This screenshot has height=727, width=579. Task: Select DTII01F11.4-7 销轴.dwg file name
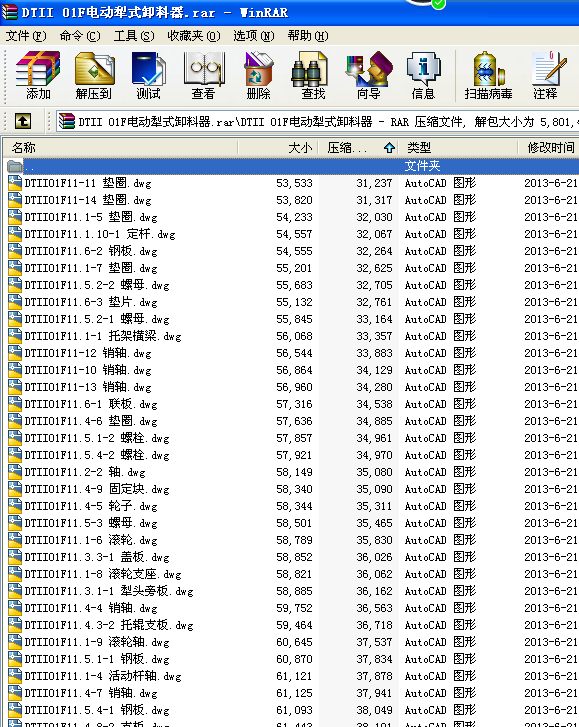(91, 693)
